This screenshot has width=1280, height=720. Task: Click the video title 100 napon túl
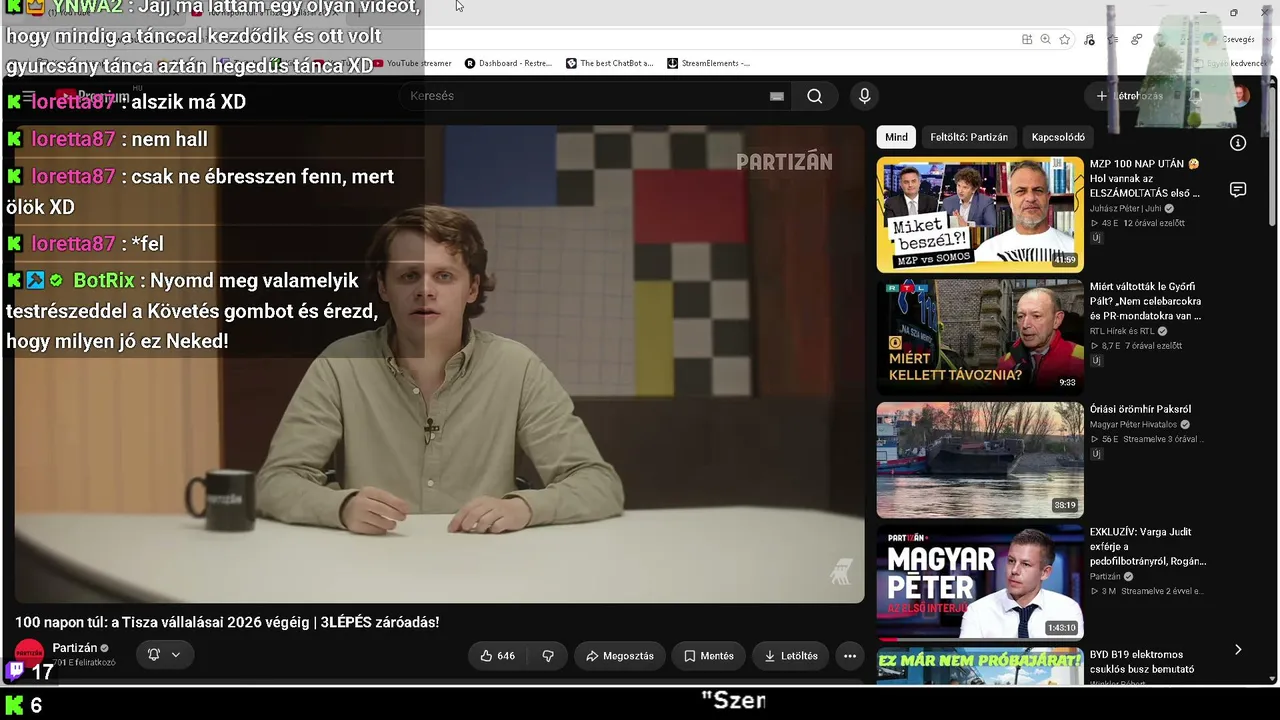pyautogui.click(x=227, y=622)
